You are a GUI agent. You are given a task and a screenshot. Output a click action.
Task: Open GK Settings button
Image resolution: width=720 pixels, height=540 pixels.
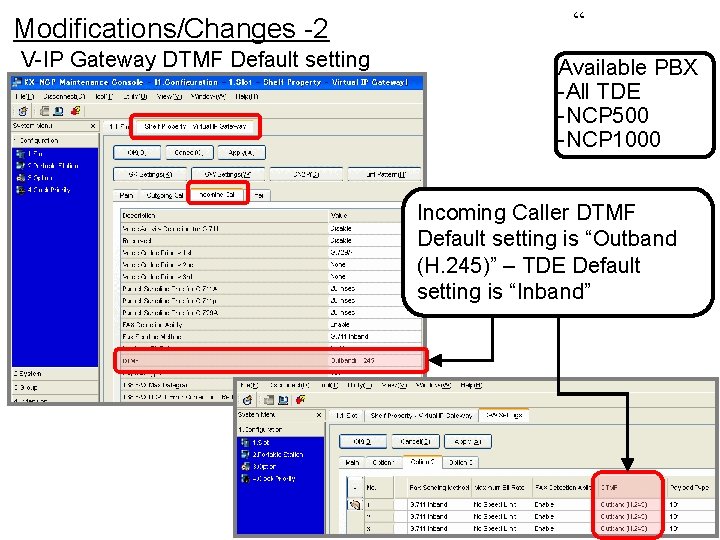(x=150, y=174)
